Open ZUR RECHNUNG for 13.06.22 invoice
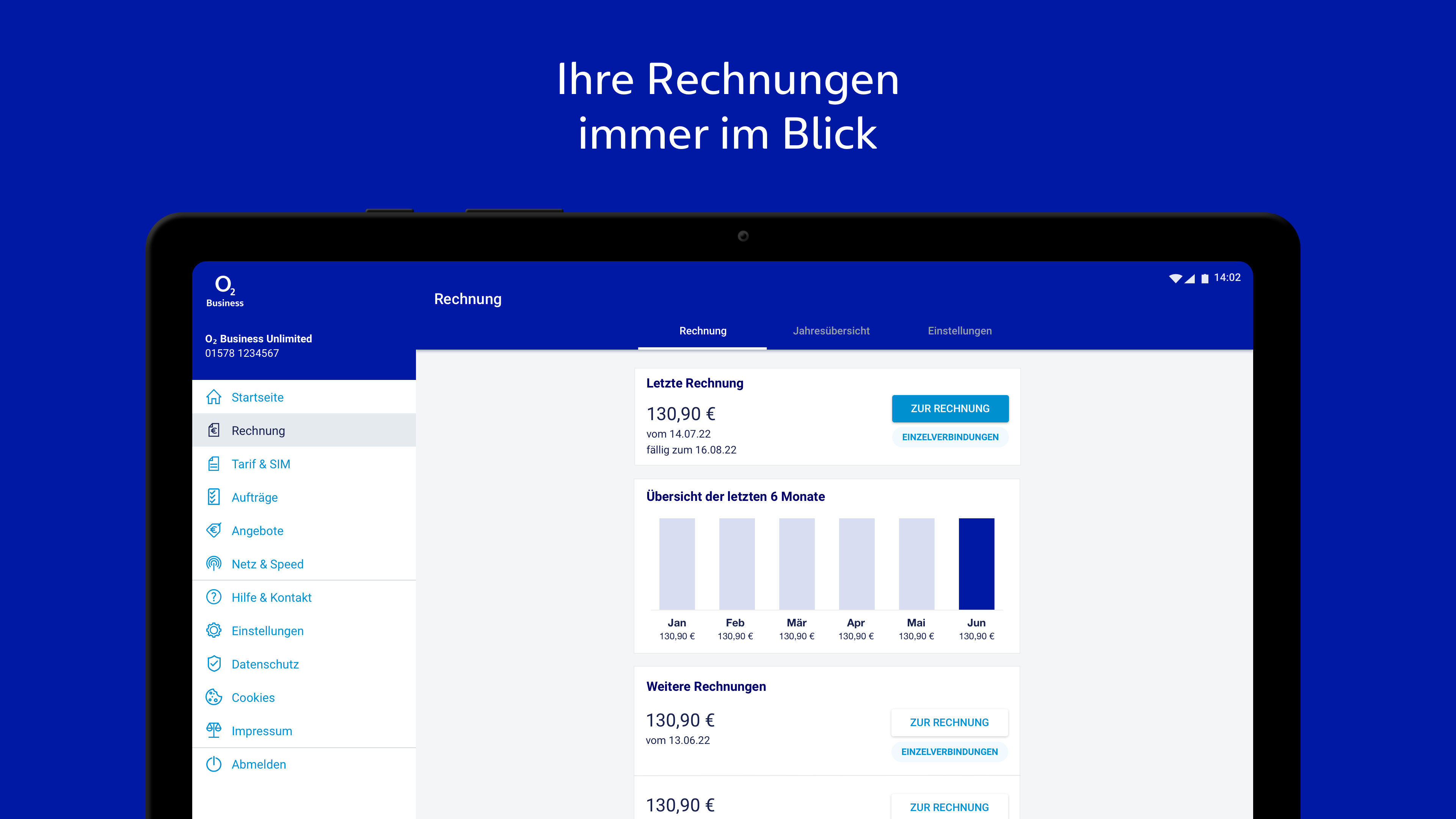 click(949, 723)
